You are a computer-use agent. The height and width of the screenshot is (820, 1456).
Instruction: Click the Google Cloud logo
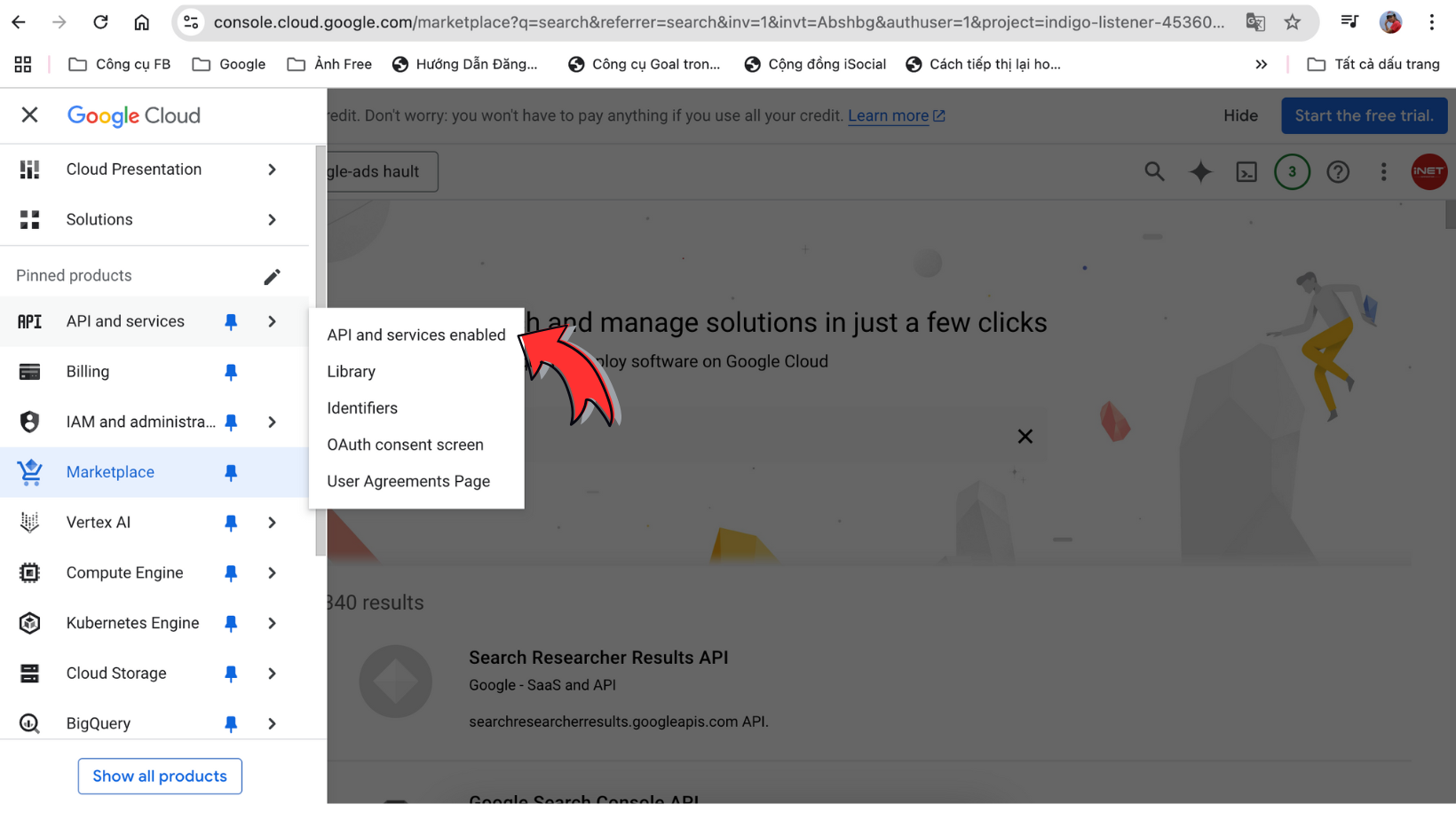pos(134,115)
